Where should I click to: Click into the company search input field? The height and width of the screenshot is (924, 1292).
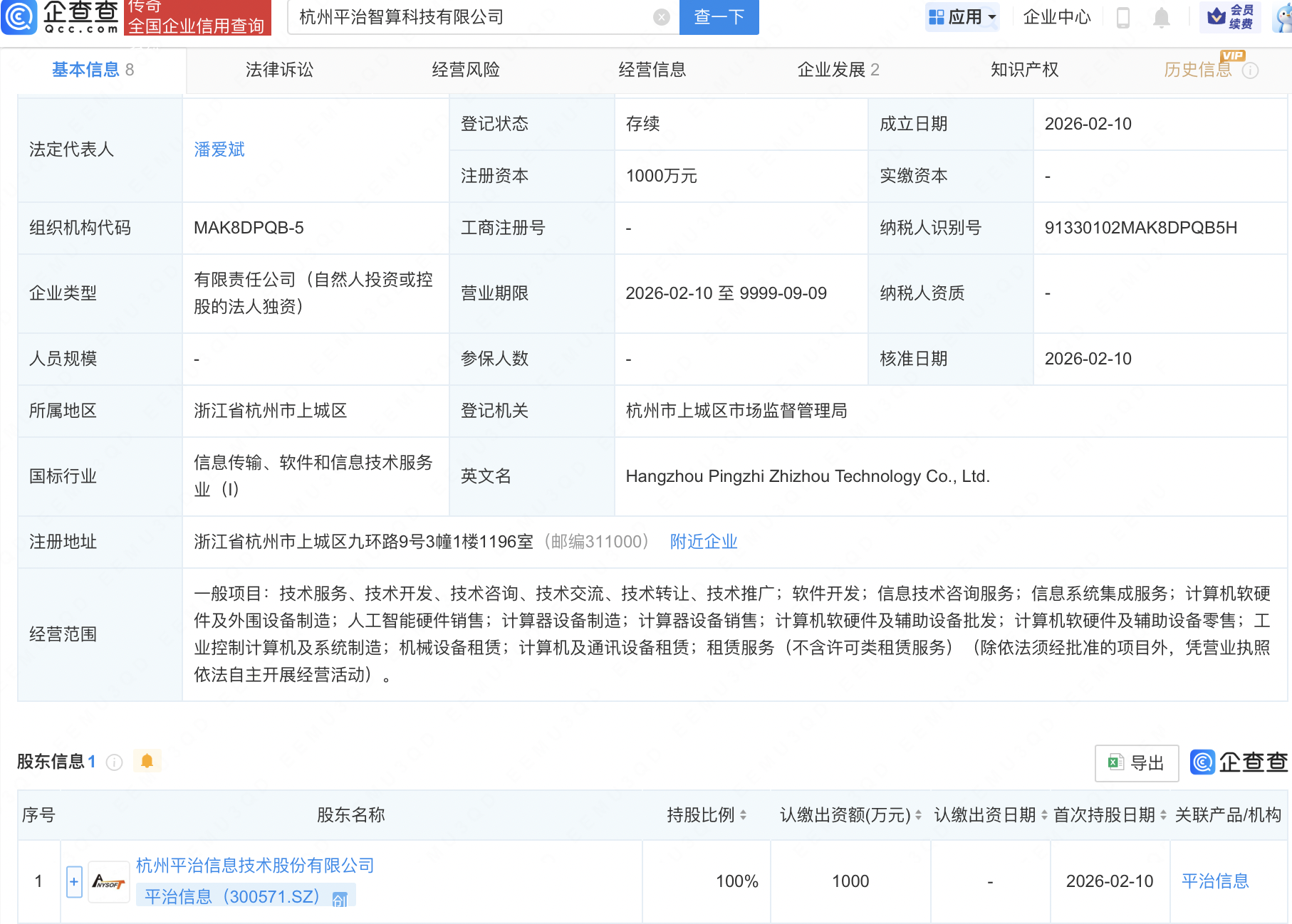[470, 17]
